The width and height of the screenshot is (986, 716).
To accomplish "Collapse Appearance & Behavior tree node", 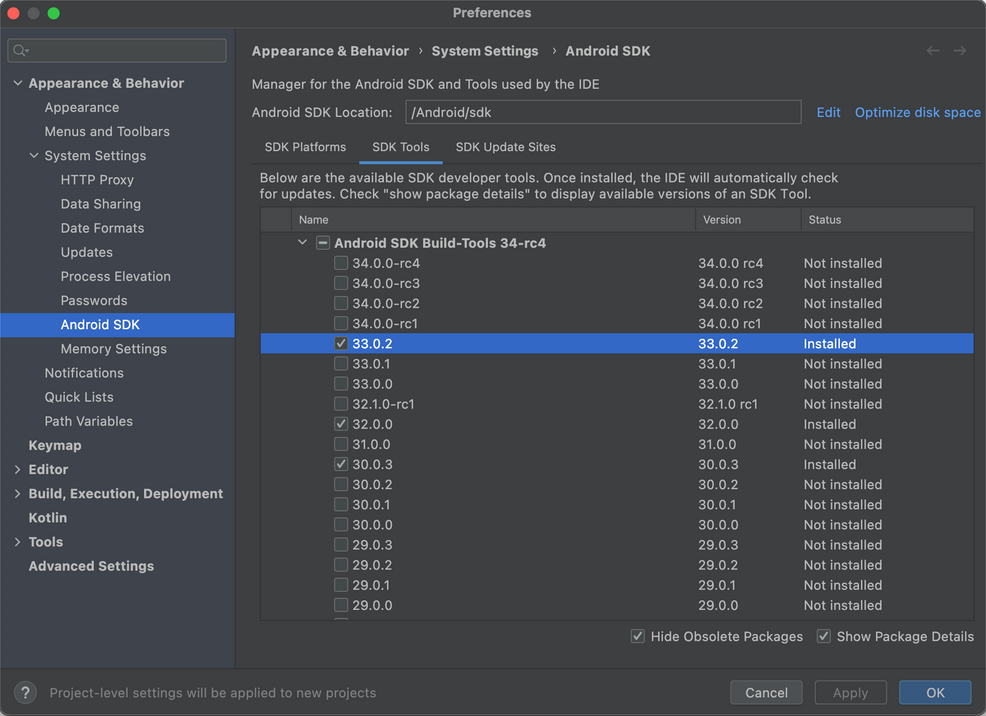I will point(18,83).
